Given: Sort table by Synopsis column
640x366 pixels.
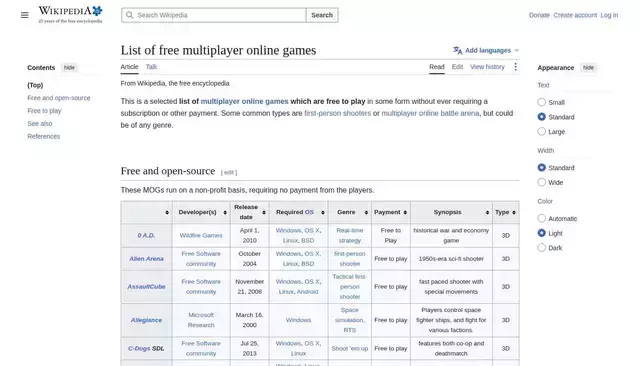Looking at the screenshot, I should [x=487, y=213].
